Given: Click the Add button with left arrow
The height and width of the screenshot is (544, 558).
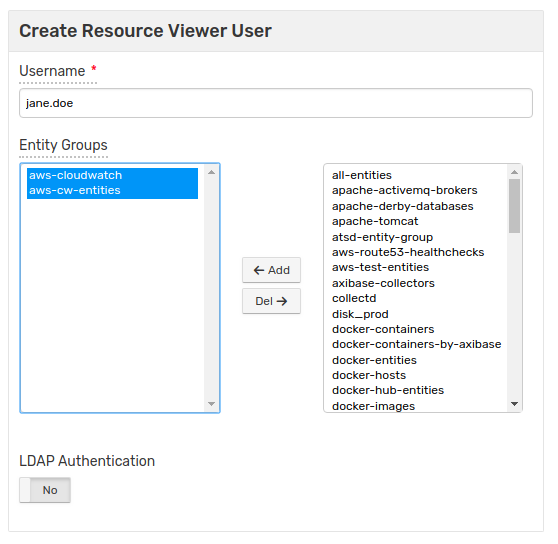Looking at the screenshot, I should (271, 270).
